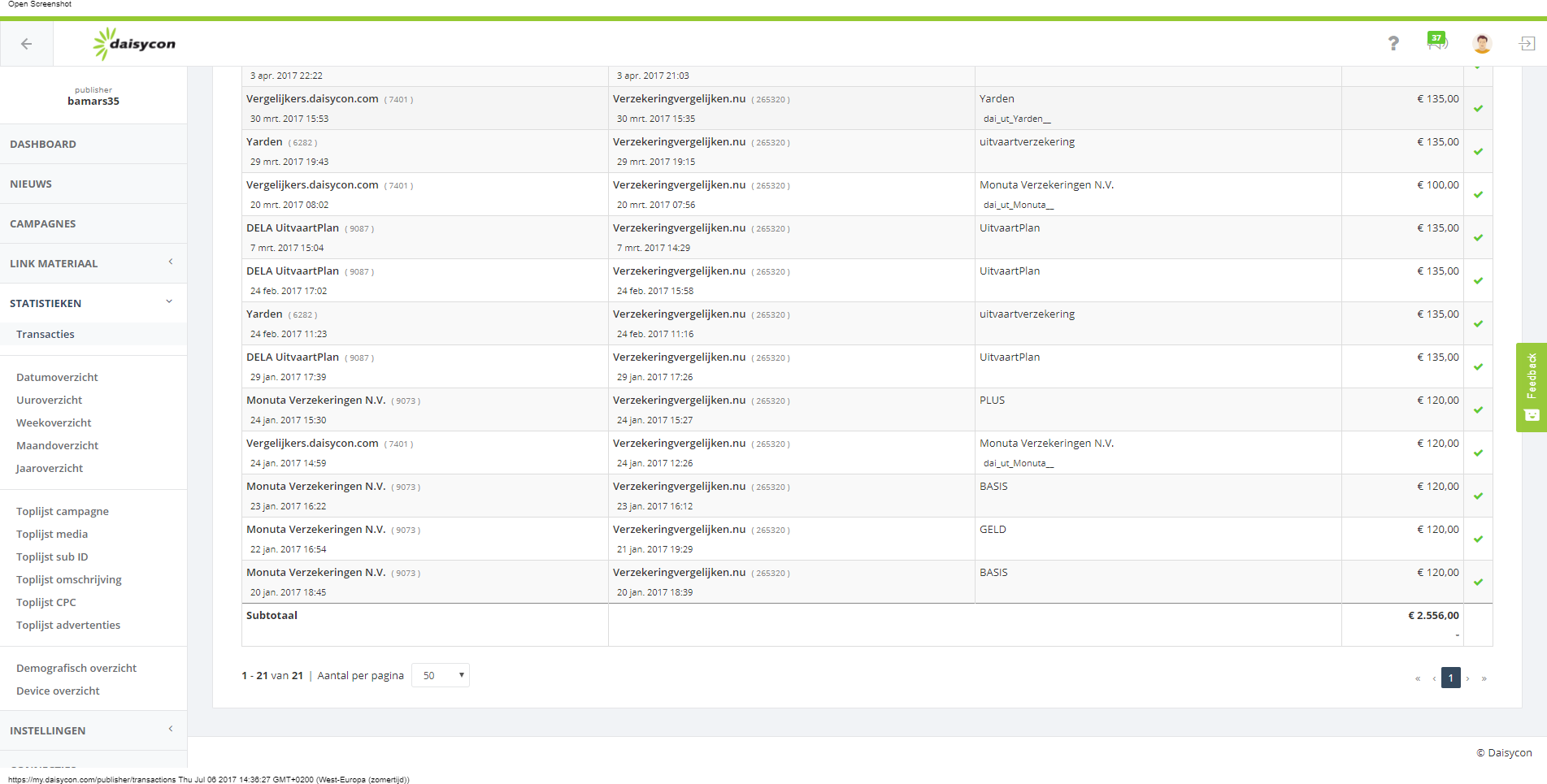The width and height of the screenshot is (1547, 784).
Task: Click the back arrow in the header
Action: click(27, 44)
